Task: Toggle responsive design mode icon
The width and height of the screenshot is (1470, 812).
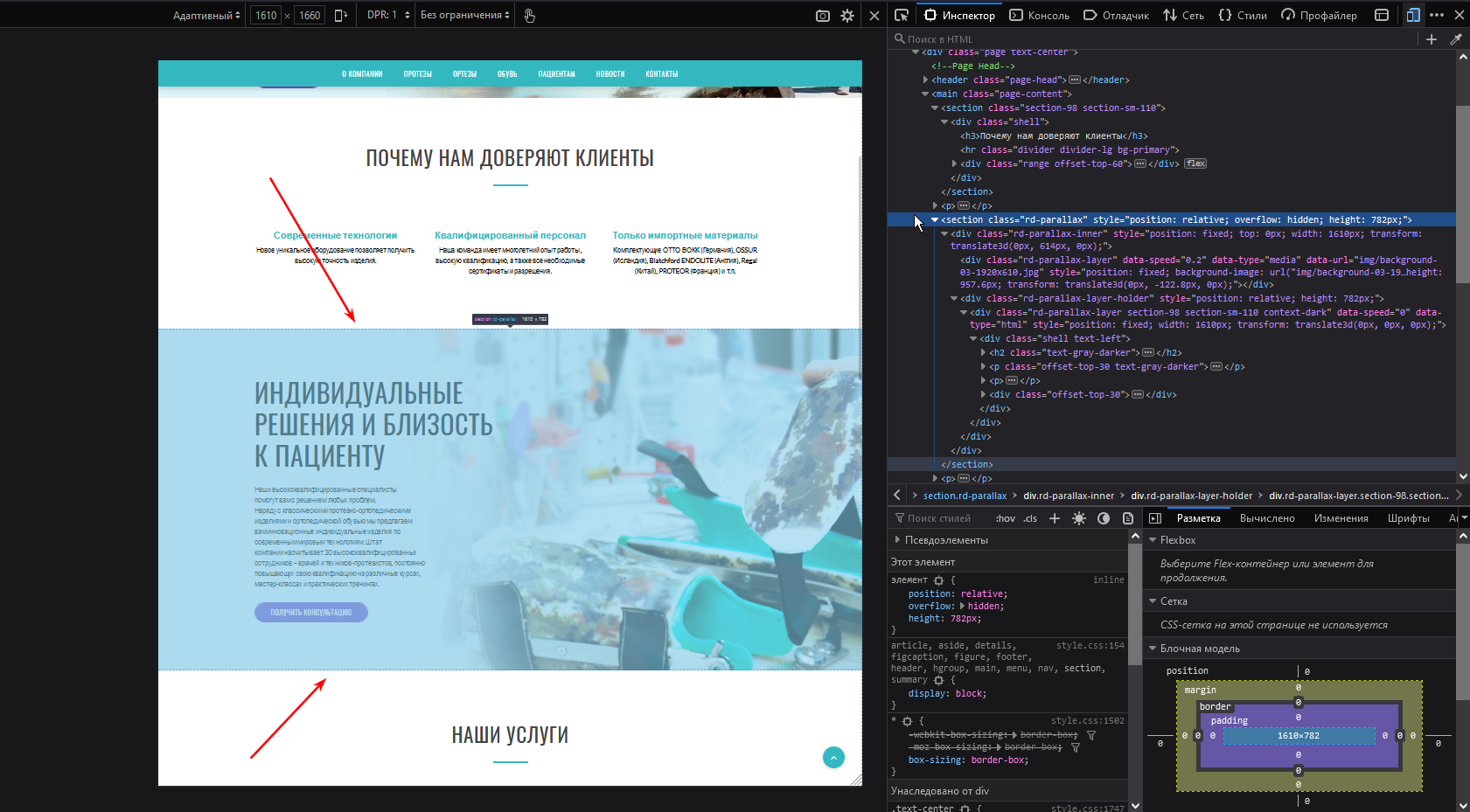Action: [x=1413, y=15]
